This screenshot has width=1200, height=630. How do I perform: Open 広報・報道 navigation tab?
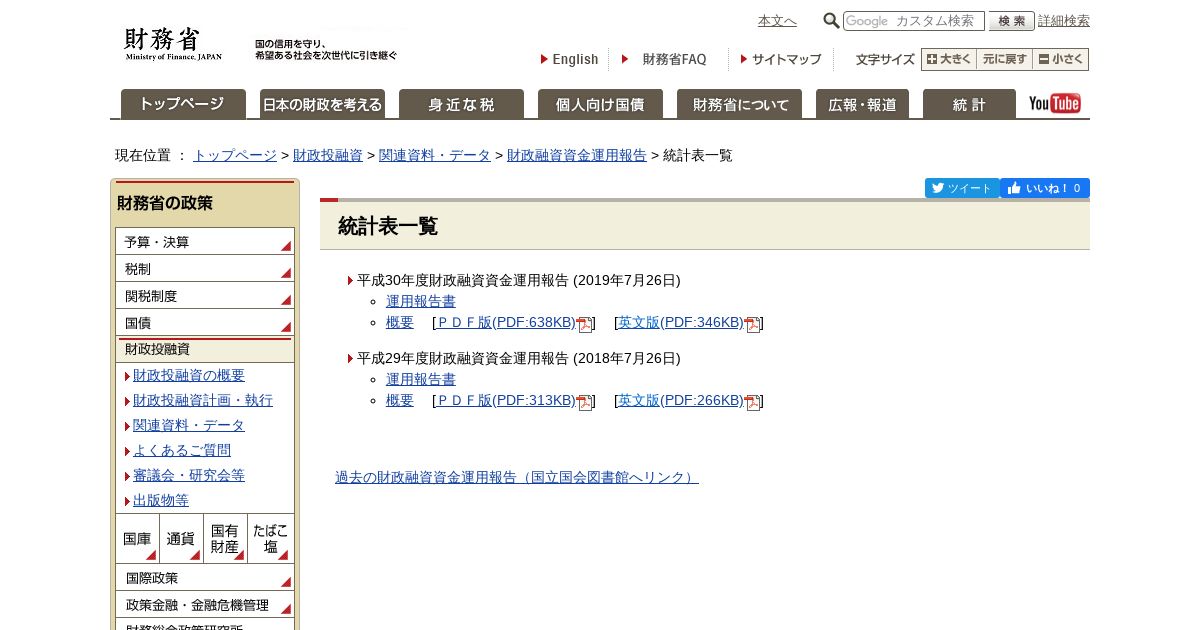pyautogui.click(x=862, y=104)
